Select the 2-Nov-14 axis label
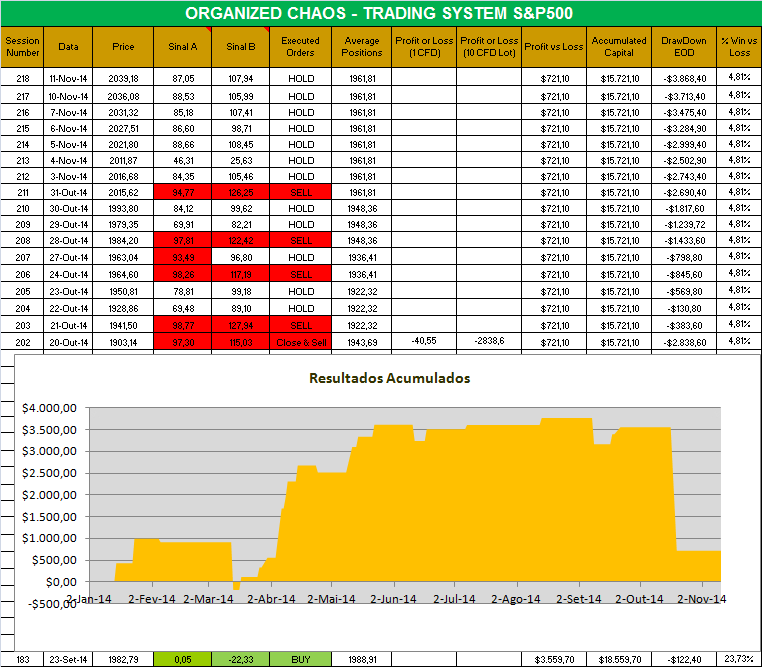This screenshot has height=667, width=762. tap(701, 599)
